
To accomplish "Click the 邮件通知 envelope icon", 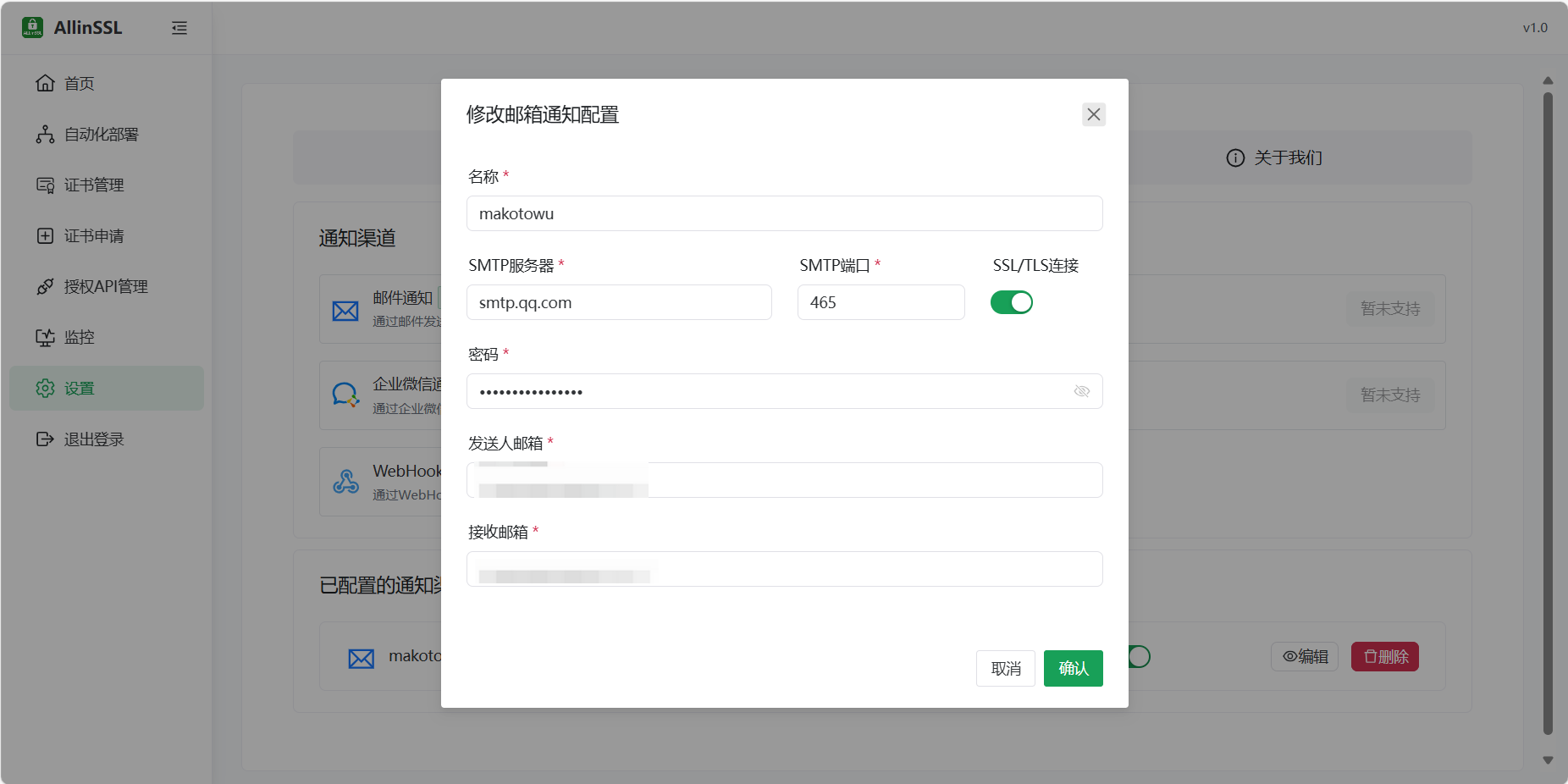I will pyautogui.click(x=345, y=310).
